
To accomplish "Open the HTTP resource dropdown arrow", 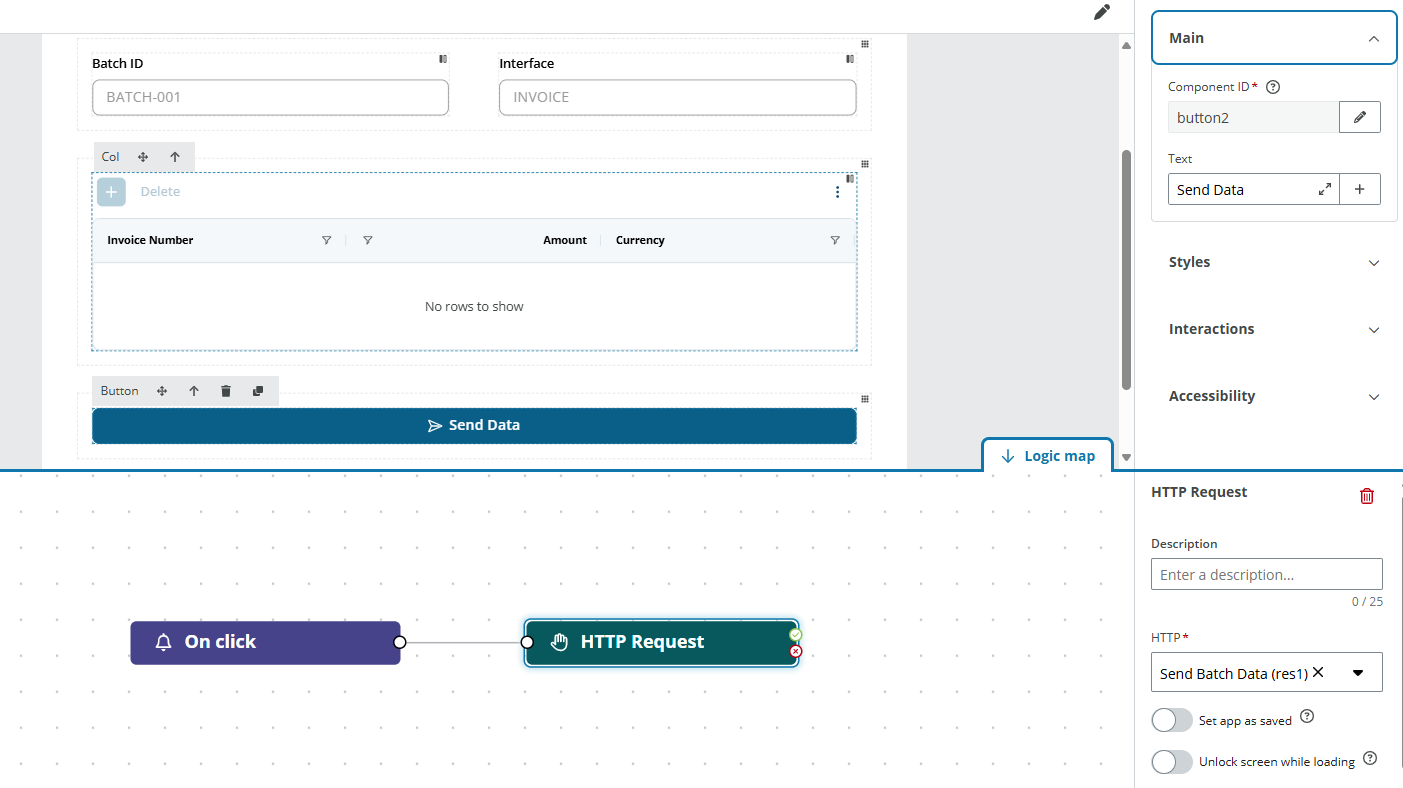I will tap(1357, 673).
